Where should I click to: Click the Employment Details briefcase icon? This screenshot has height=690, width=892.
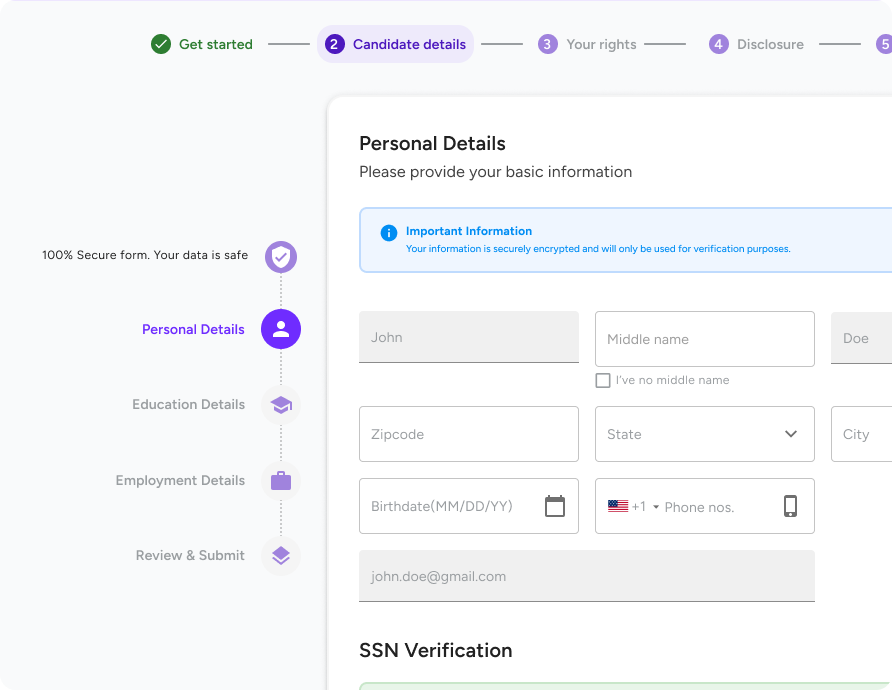pyautogui.click(x=281, y=481)
